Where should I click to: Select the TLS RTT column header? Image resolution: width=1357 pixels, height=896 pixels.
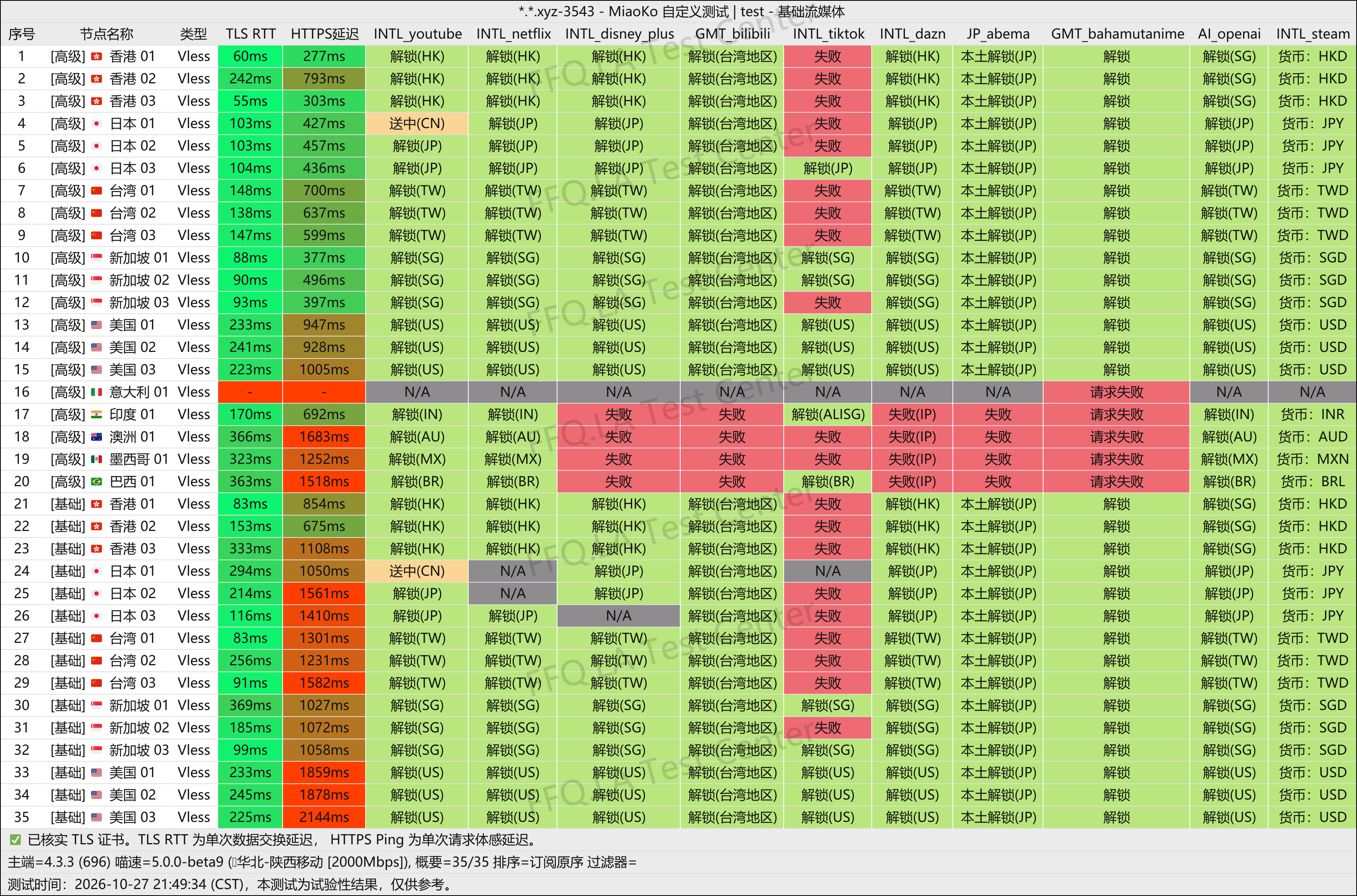(x=251, y=34)
